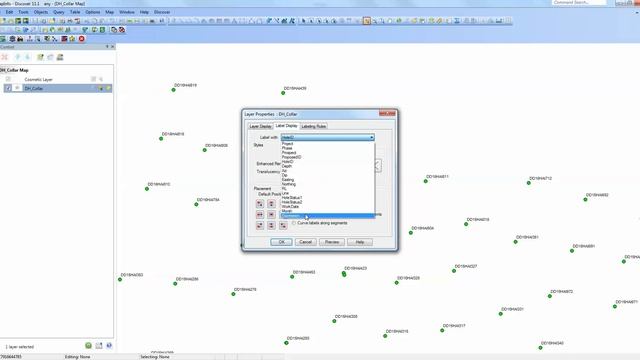The width and height of the screenshot is (640, 360).
Task: Click the binoculars find toolbar icon
Action: click(x=20, y=39)
